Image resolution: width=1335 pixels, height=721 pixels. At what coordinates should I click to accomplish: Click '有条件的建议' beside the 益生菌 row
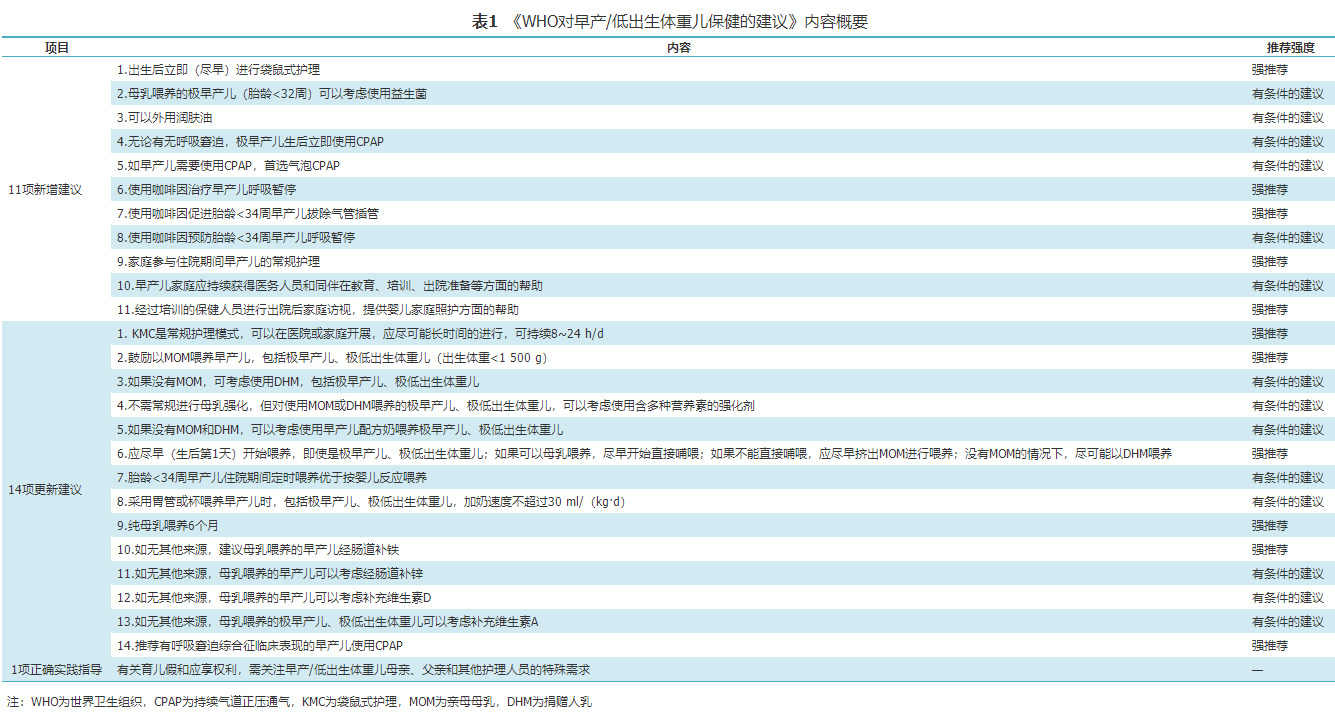(x=1288, y=94)
